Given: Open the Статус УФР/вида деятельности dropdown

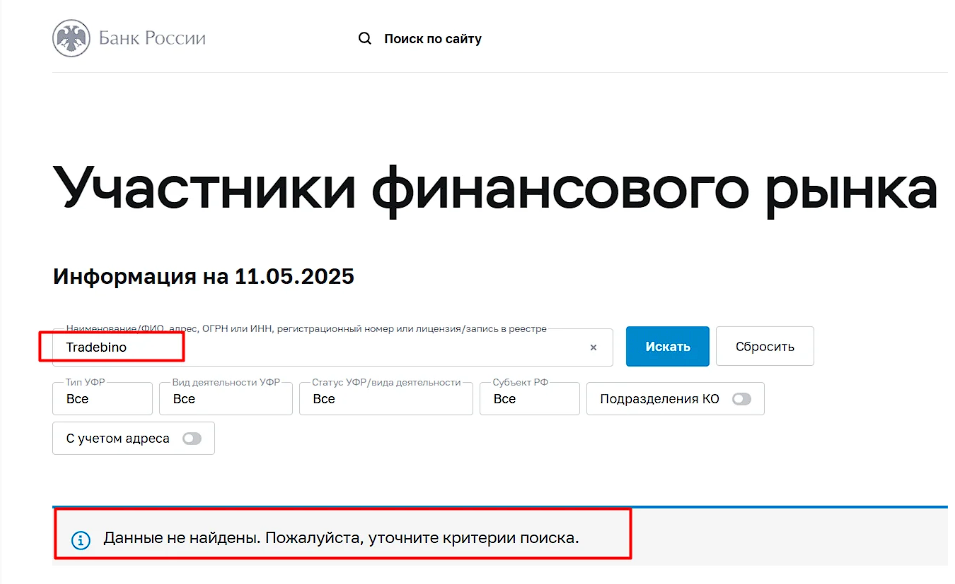Looking at the screenshot, I should [386, 399].
